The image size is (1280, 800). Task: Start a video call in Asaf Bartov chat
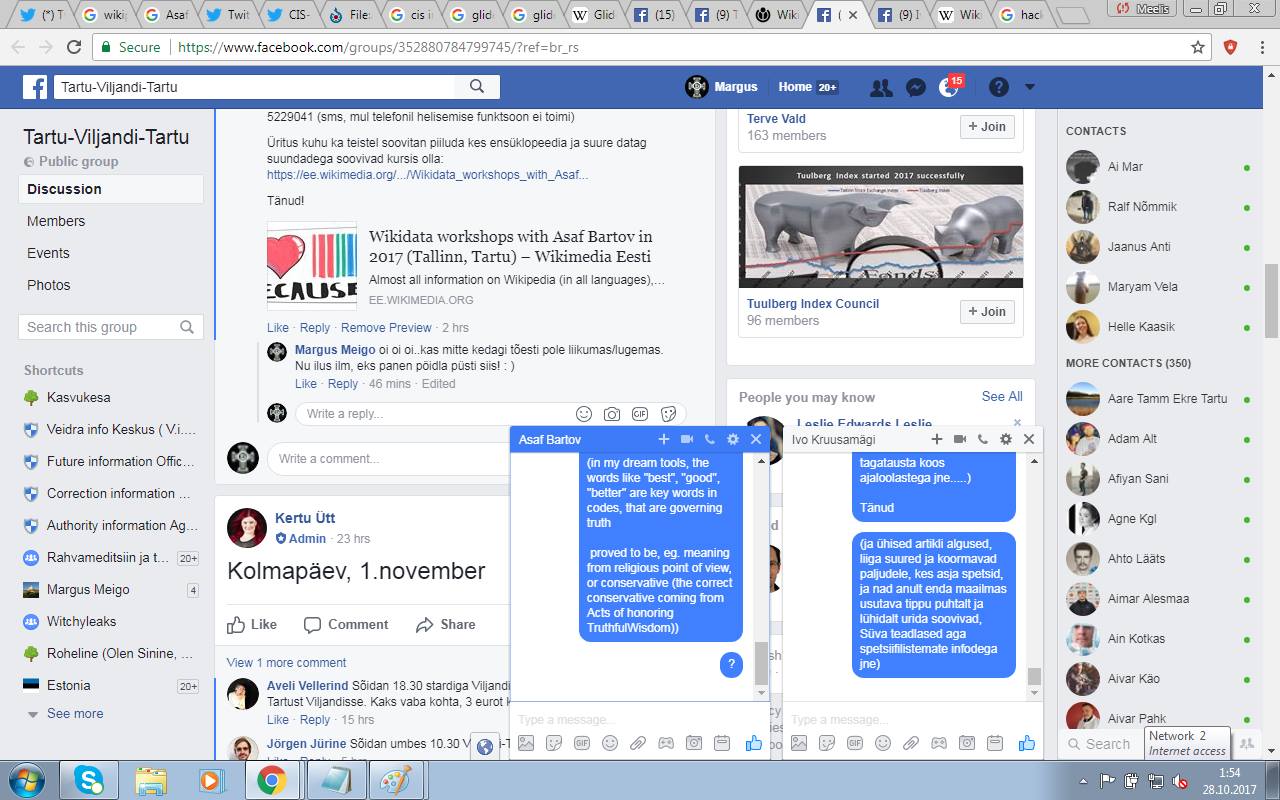click(687, 439)
